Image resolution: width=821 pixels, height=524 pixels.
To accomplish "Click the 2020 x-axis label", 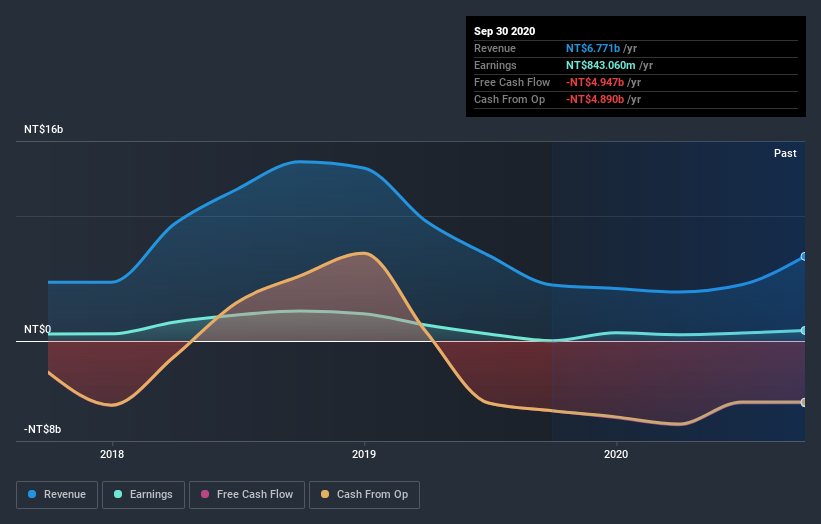I will coord(616,454).
